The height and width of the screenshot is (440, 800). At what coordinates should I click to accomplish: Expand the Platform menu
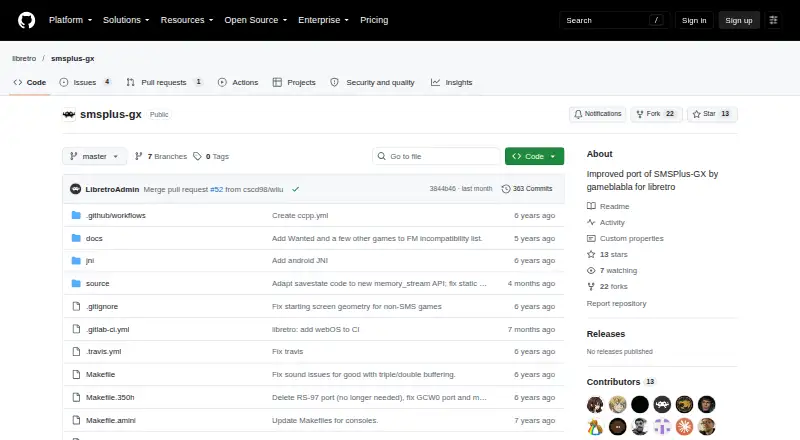(x=70, y=20)
